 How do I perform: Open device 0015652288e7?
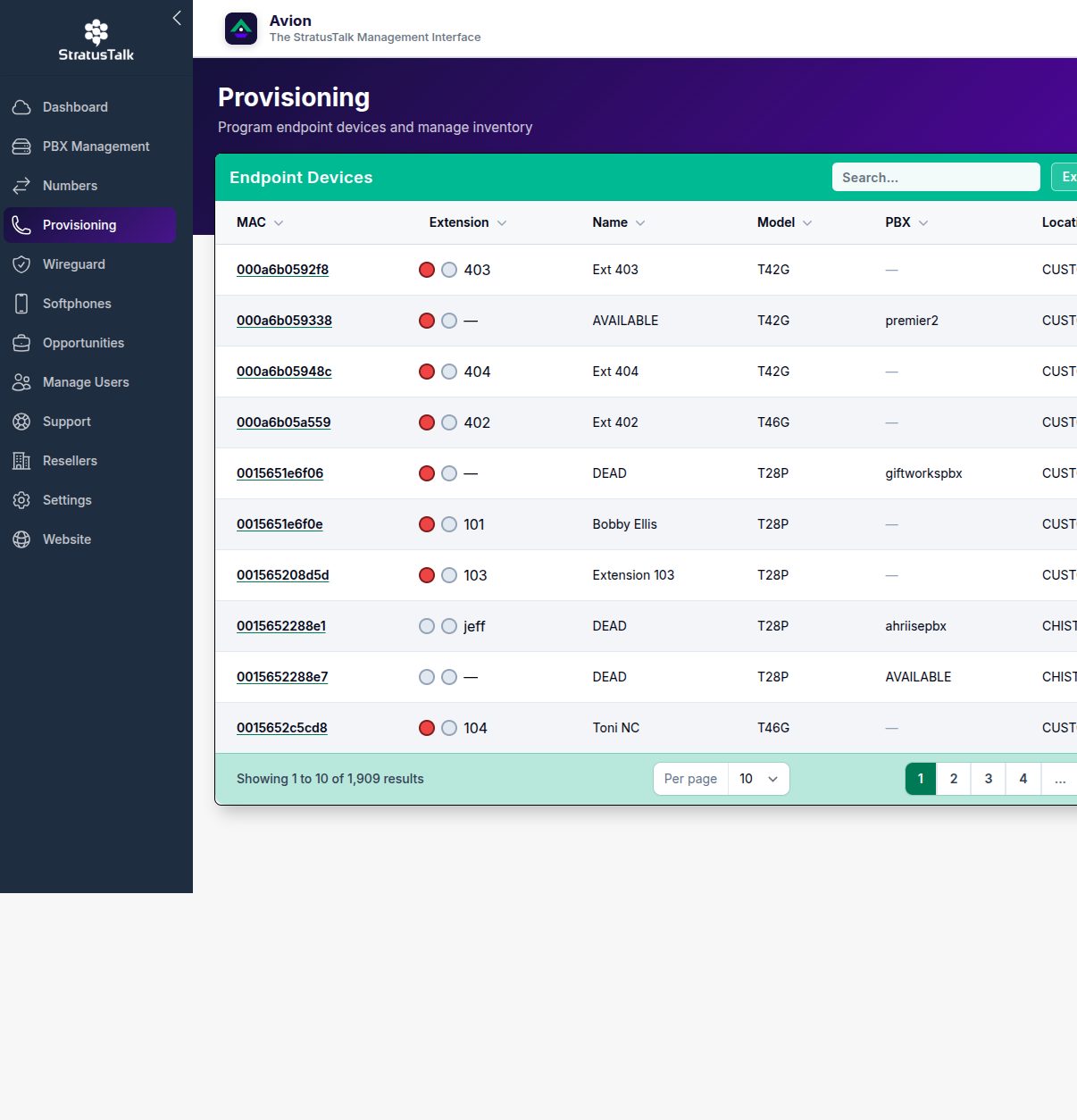tap(282, 677)
